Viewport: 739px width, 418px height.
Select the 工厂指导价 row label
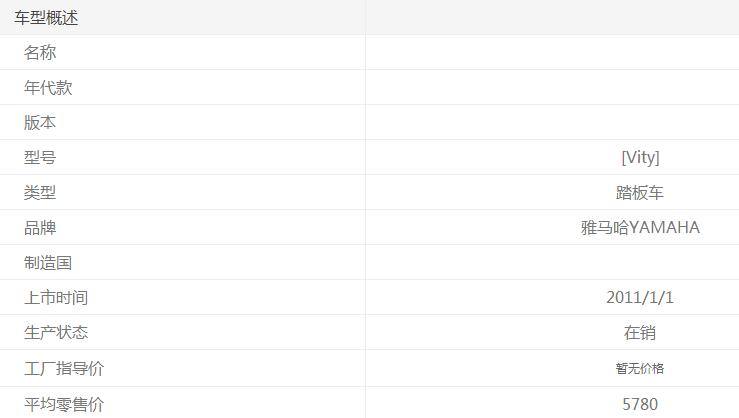(x=64, y=369)
